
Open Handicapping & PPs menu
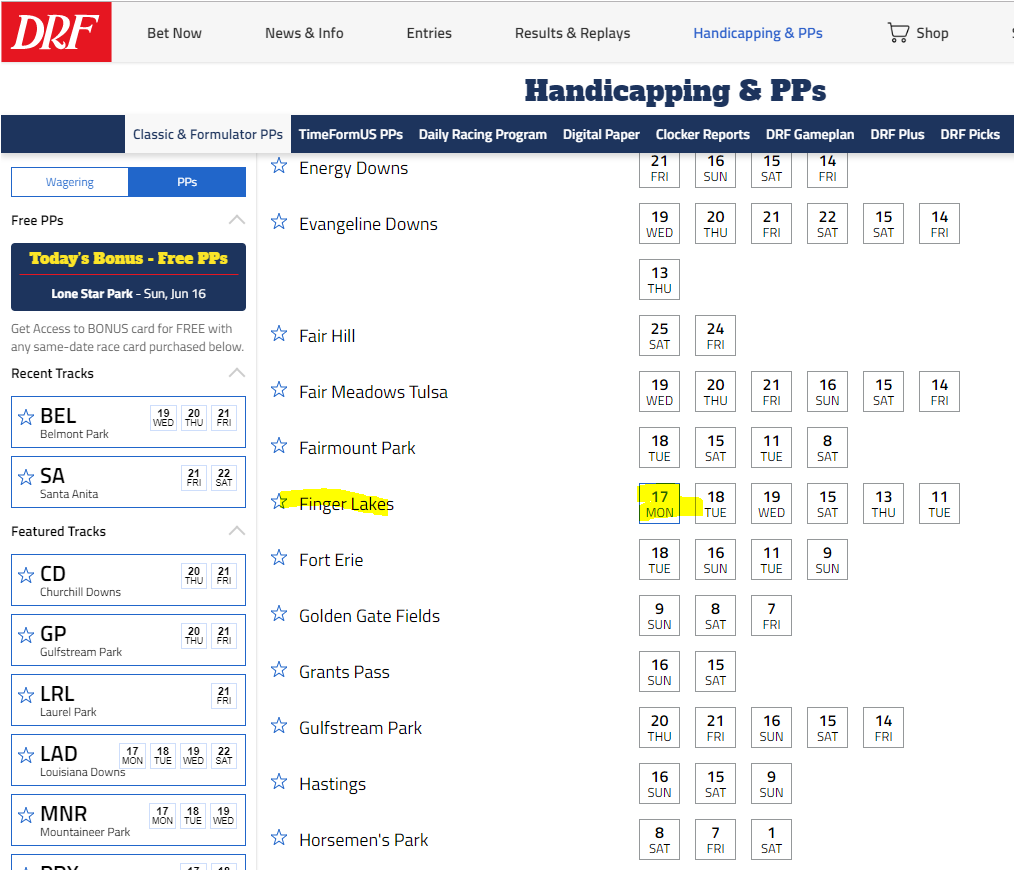758,33
